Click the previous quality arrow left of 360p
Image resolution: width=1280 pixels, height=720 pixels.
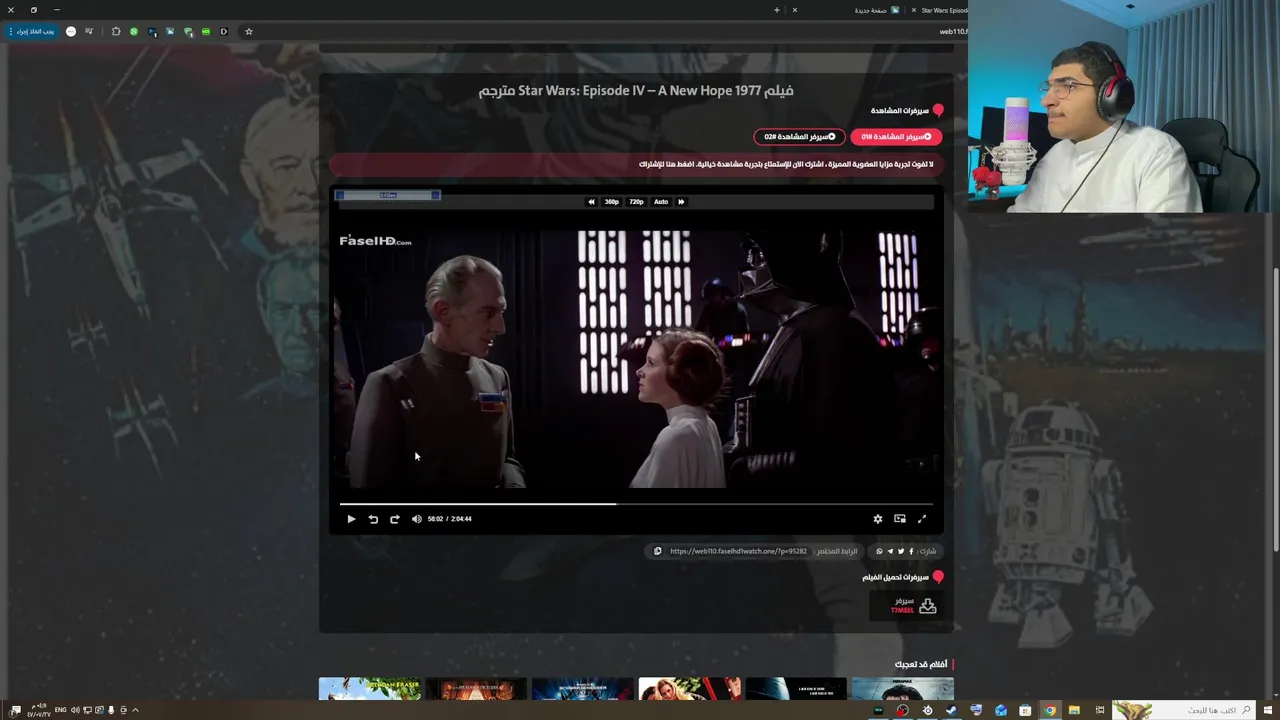coord(591,202)
